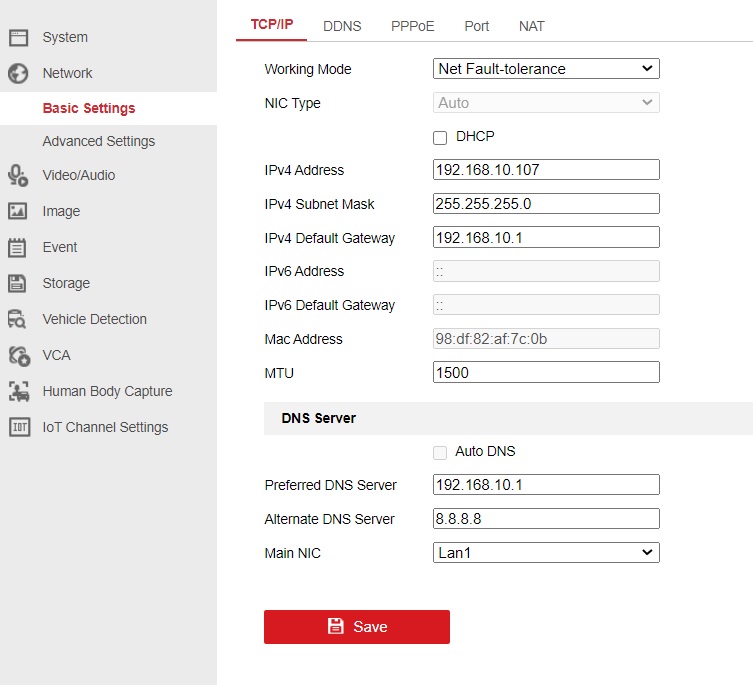Click the IPv4 Address input field
Image resolution: width=753 pixels, height=685 pixels.
(546, 170)
